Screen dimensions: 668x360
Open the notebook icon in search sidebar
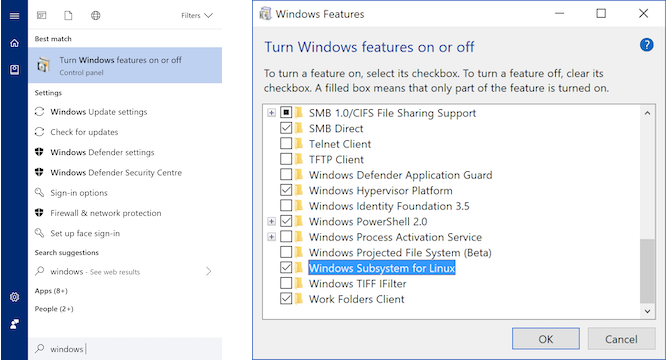coord(14,70)
